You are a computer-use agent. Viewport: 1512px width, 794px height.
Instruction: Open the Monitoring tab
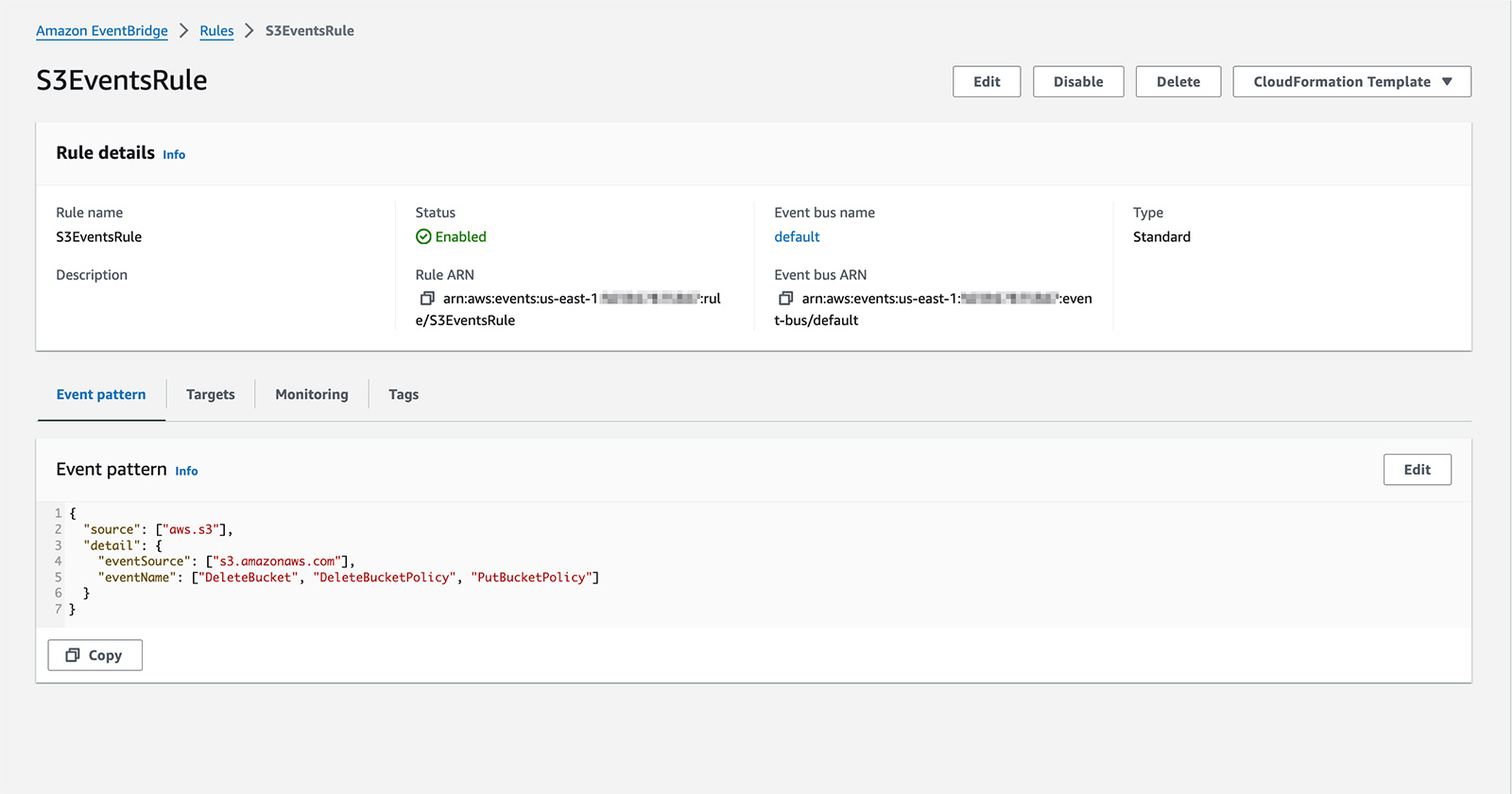[x=311, y=394]
